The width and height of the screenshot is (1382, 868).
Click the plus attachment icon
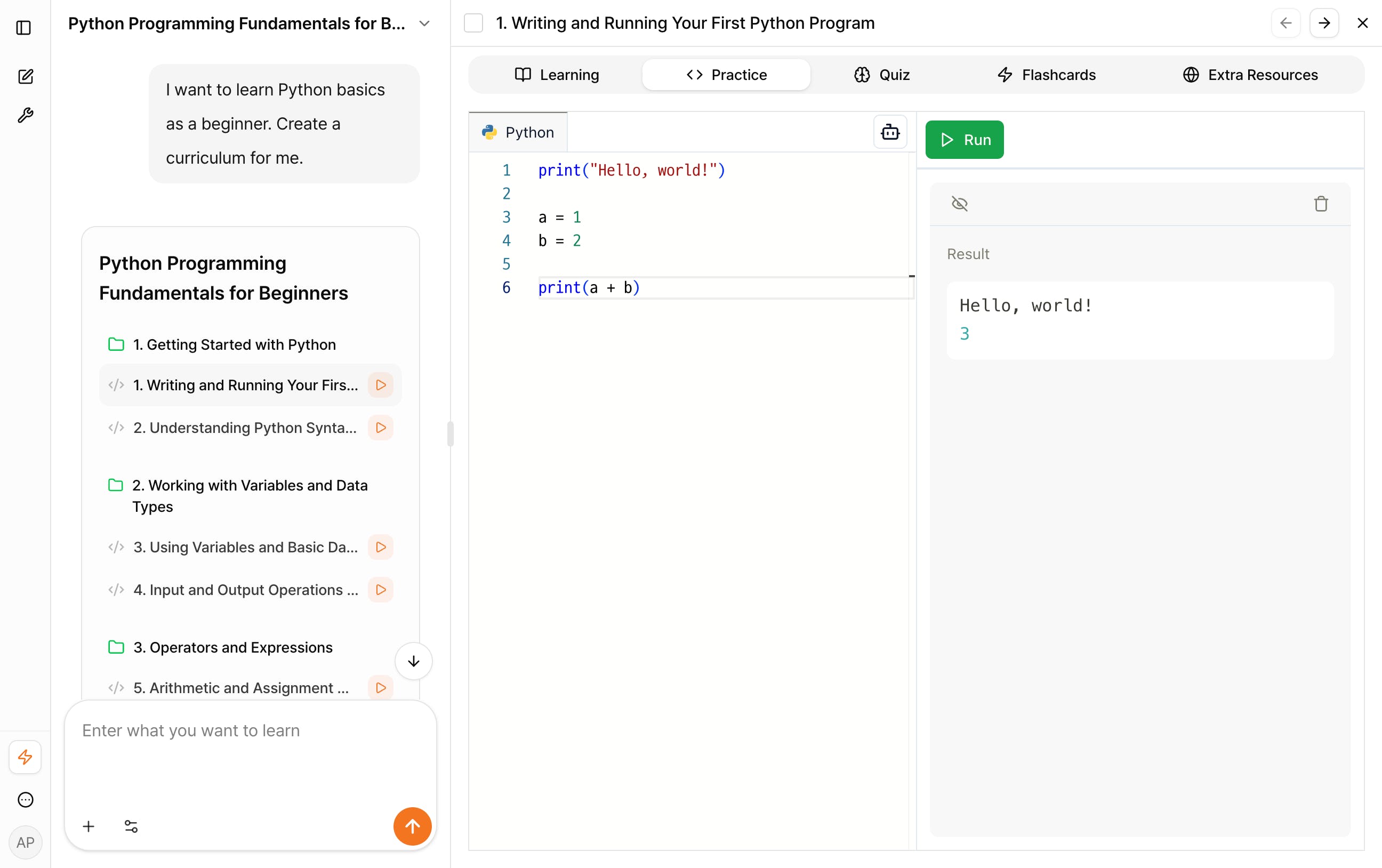coord(89,826)
